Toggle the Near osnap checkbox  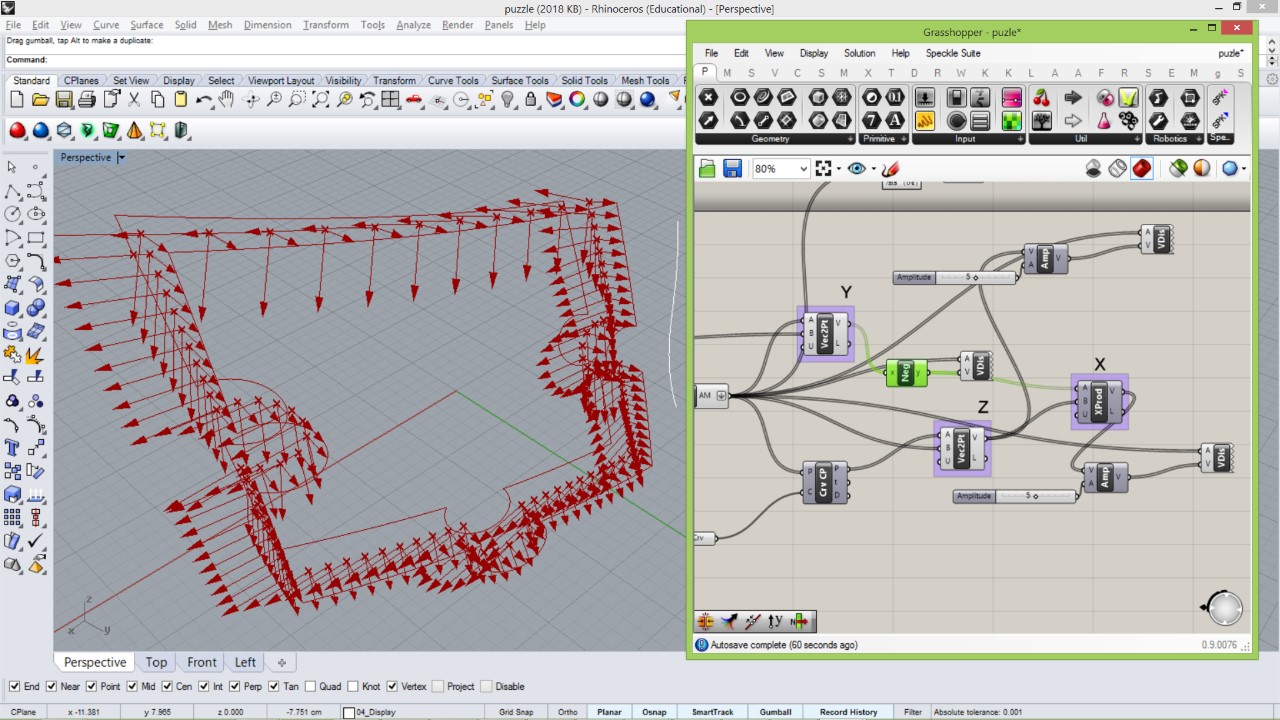click(x=51, y=686)
